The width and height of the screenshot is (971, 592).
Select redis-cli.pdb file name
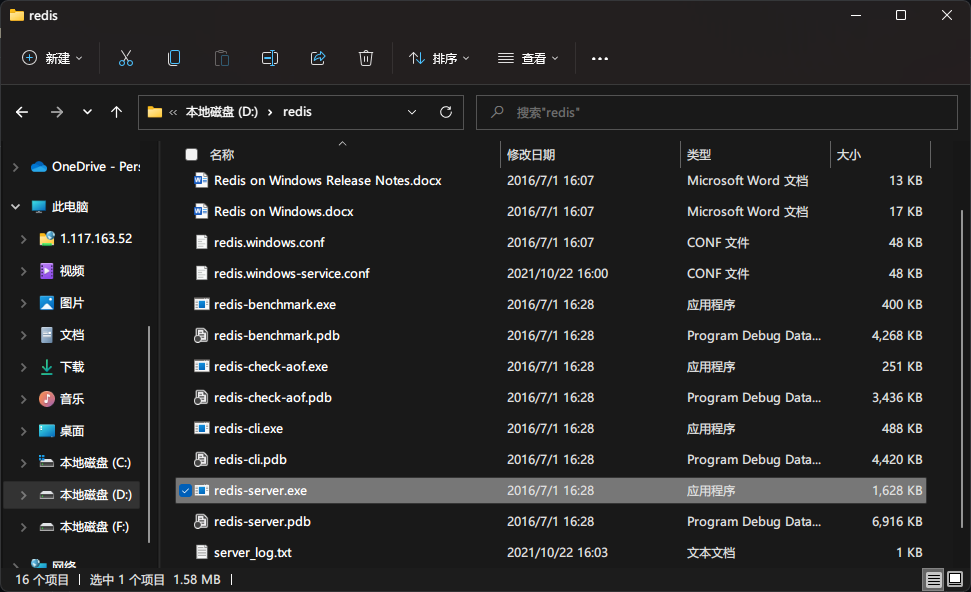tap(250, 459)
